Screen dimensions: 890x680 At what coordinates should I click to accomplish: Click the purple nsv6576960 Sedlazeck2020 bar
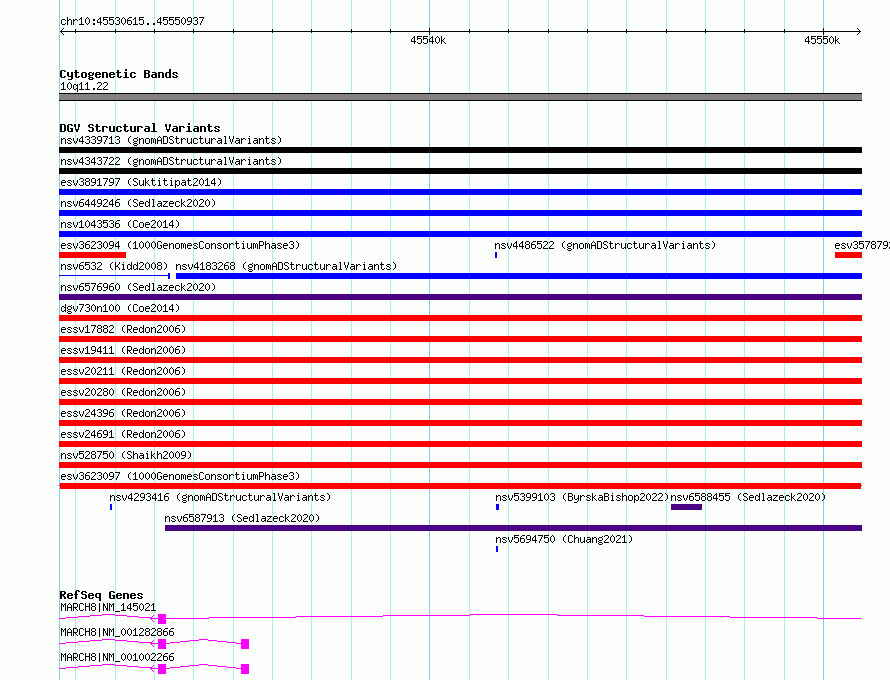pos(460,297)
